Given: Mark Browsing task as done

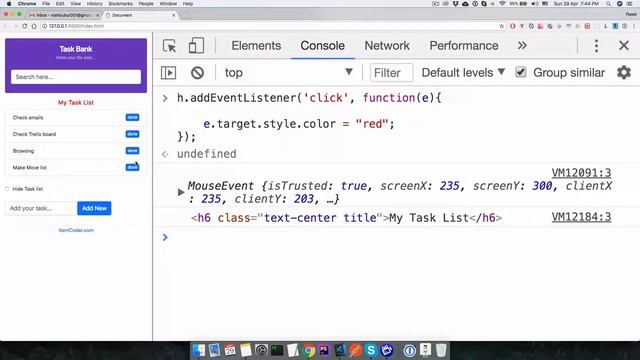Looking at the screenshot, I should (132, 151).
